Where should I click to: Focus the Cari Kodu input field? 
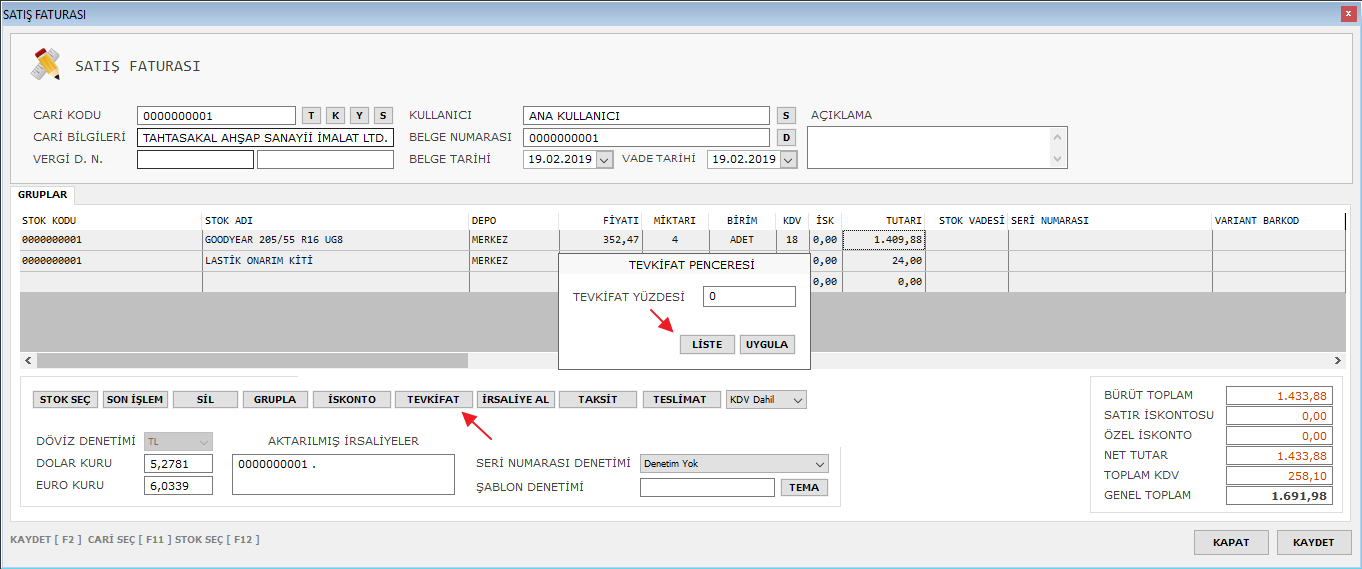coord(216,115)
